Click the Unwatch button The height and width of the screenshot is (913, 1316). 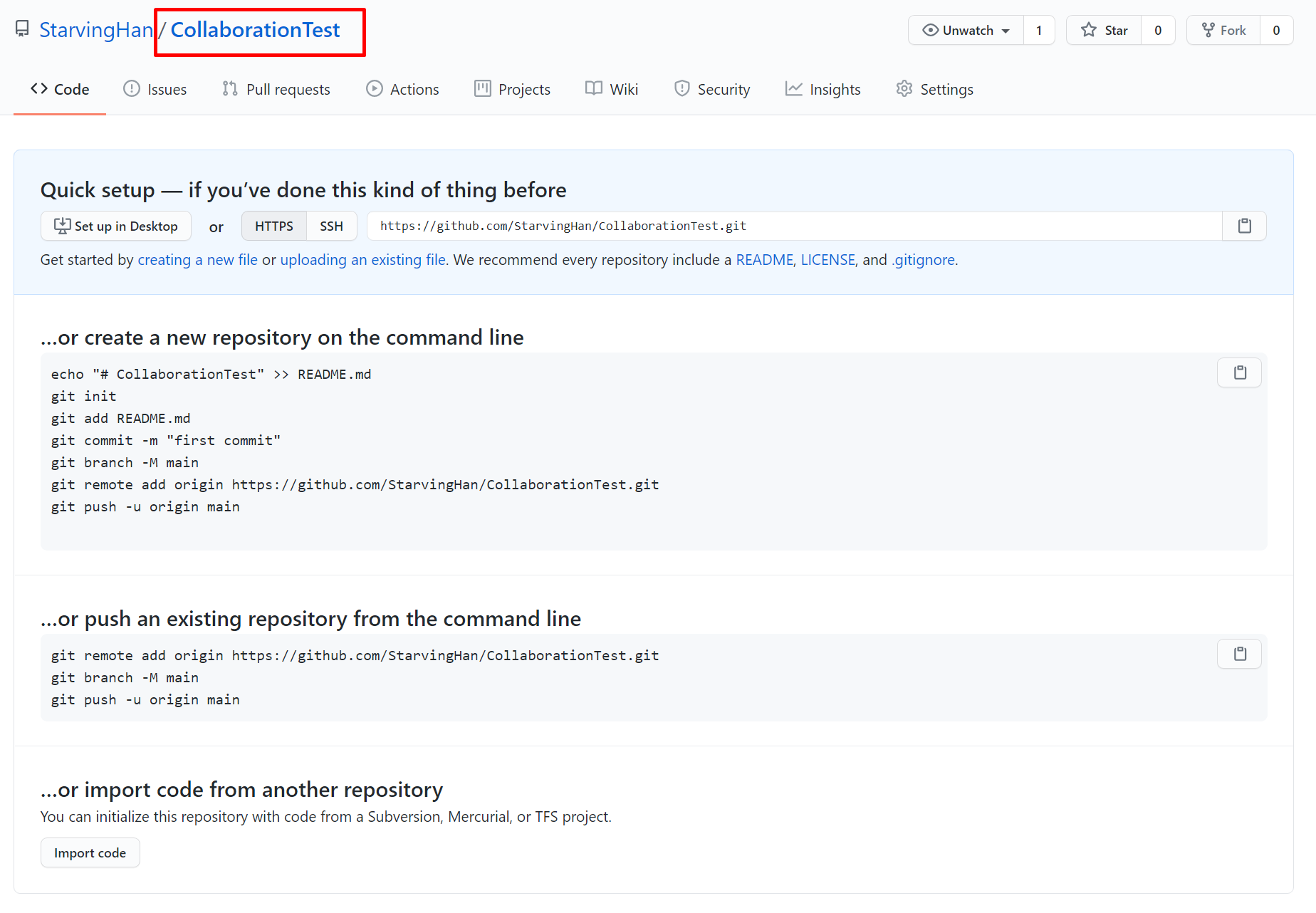(966, 30)
